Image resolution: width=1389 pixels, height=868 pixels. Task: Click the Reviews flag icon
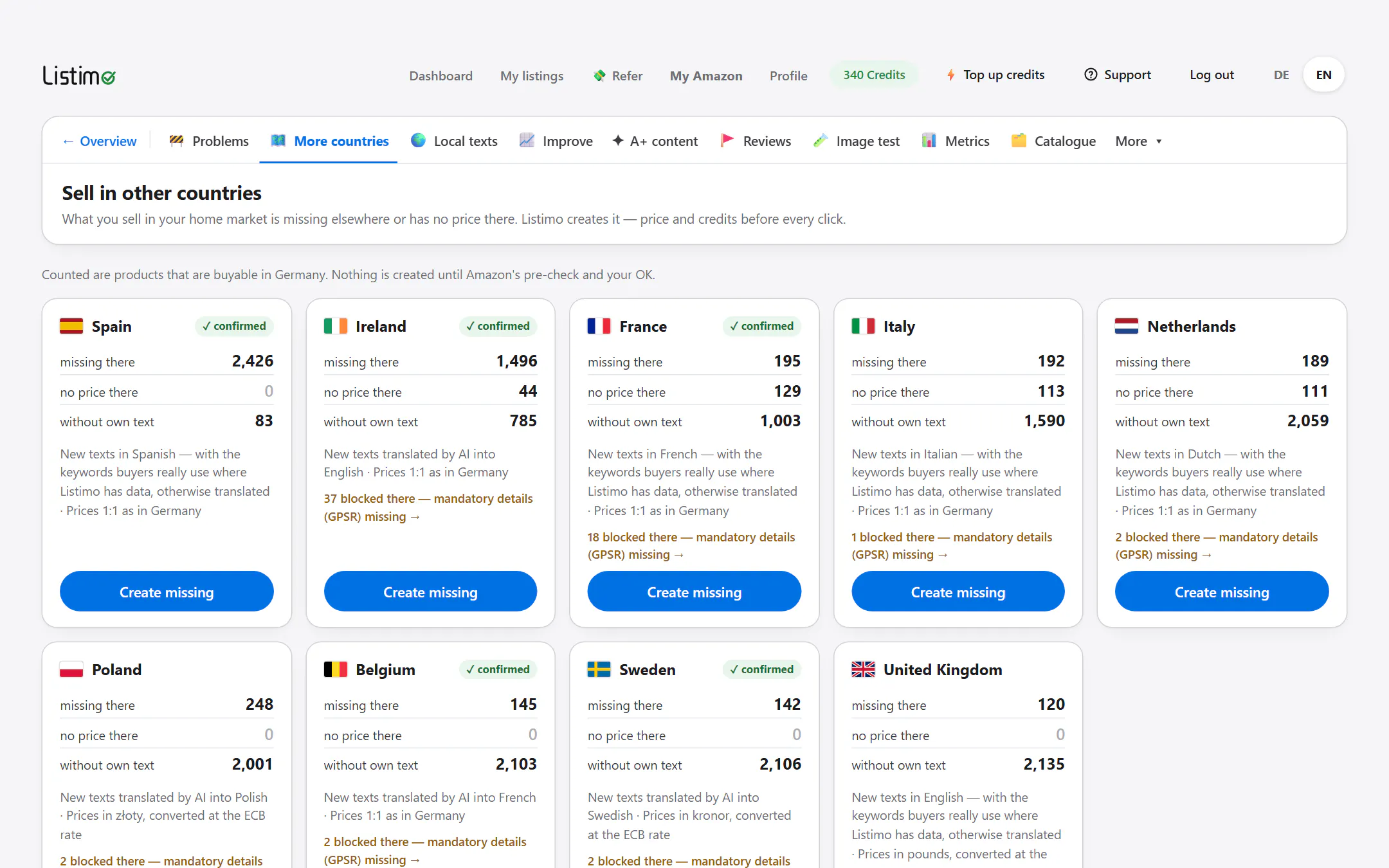[727, 141]
